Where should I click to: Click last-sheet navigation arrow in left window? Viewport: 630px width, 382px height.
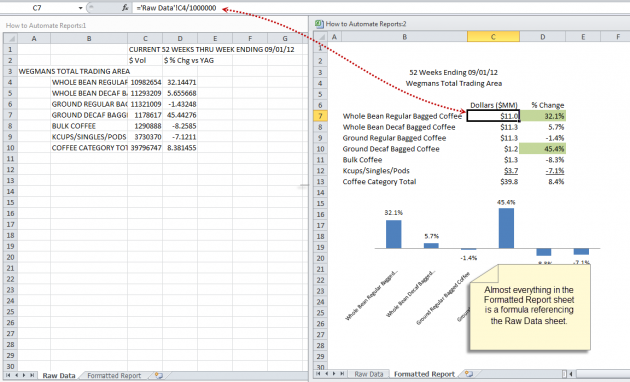click(32, 375)
